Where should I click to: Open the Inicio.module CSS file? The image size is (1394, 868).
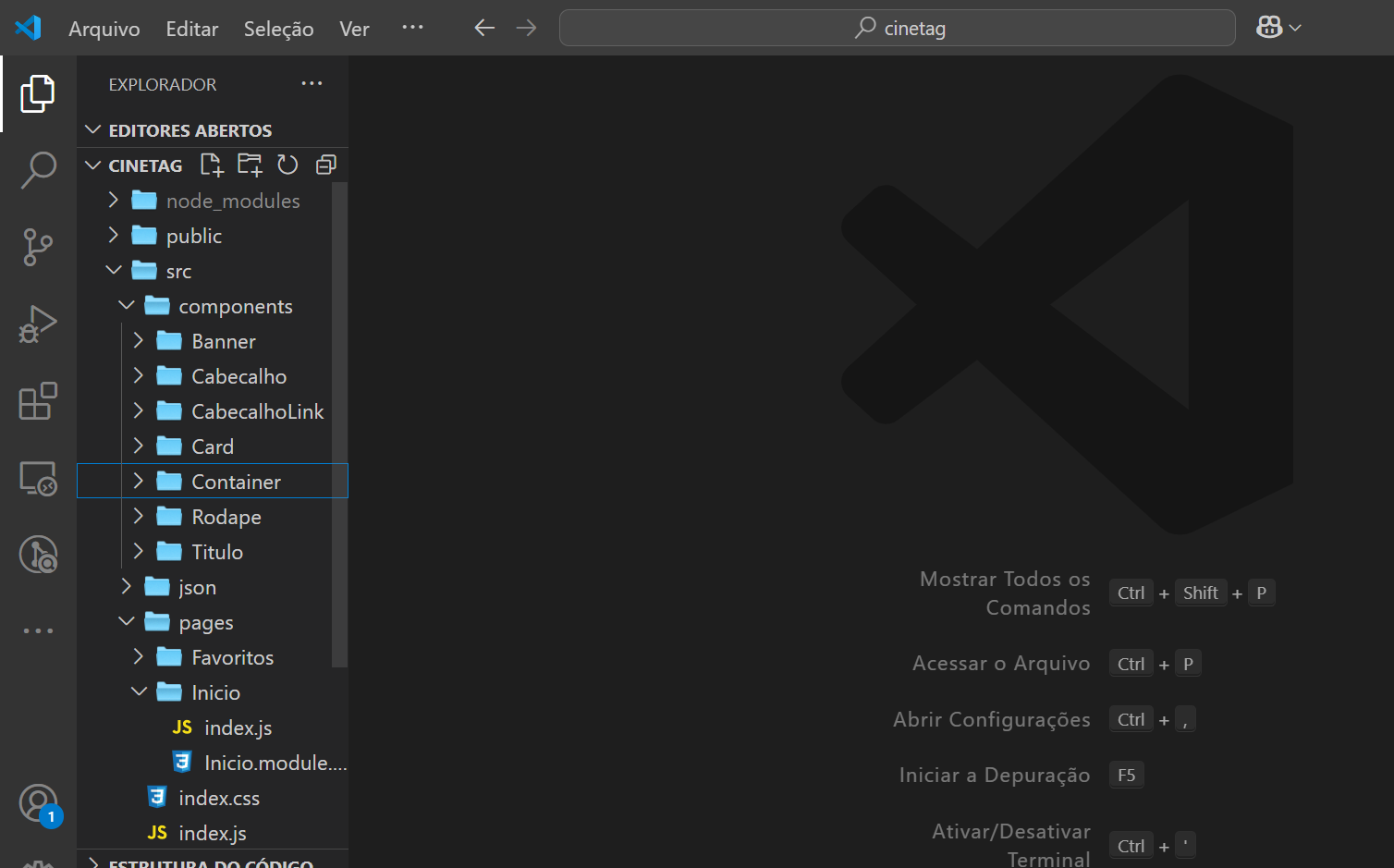[213, 763]
